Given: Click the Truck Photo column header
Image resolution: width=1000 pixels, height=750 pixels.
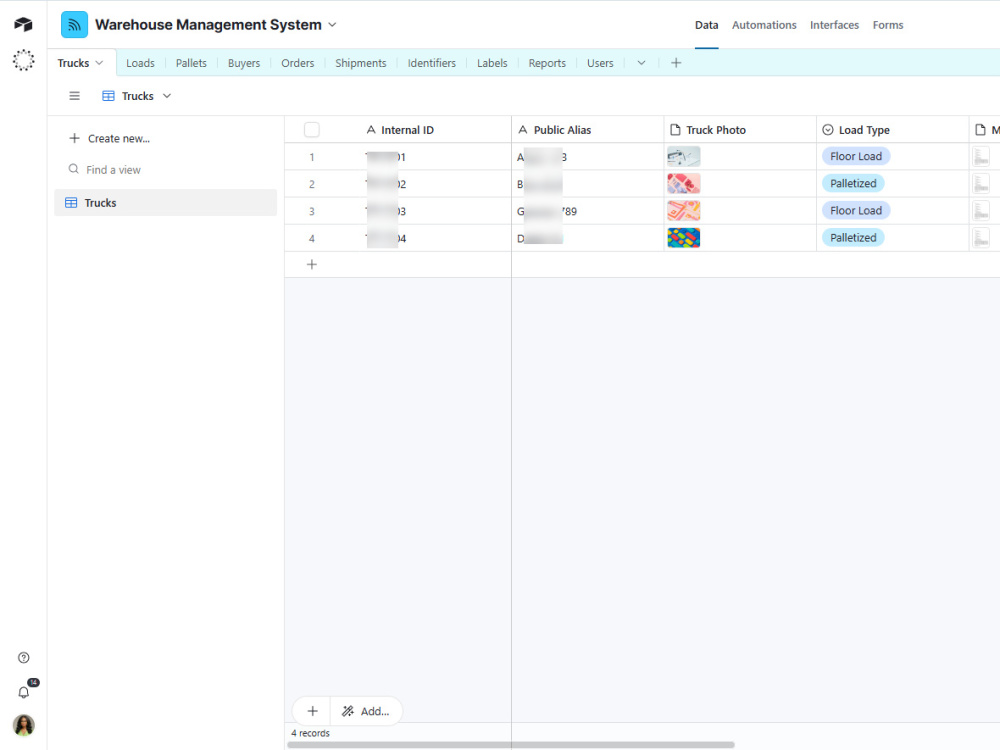Looking at the screenshot, I should click(740, 129).
